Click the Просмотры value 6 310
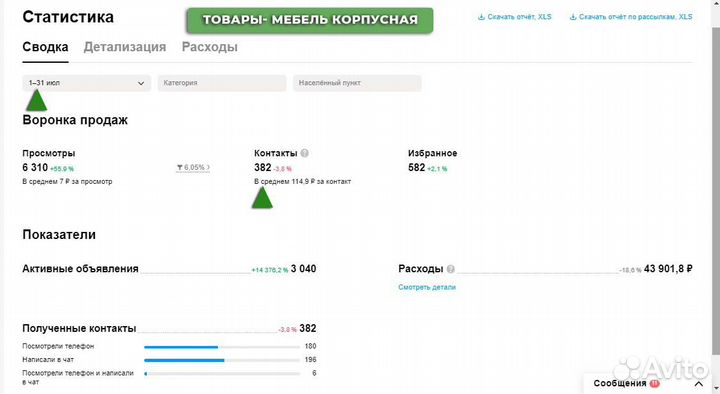Viewport: 720px width, 394px height. (x=35, y=168)
